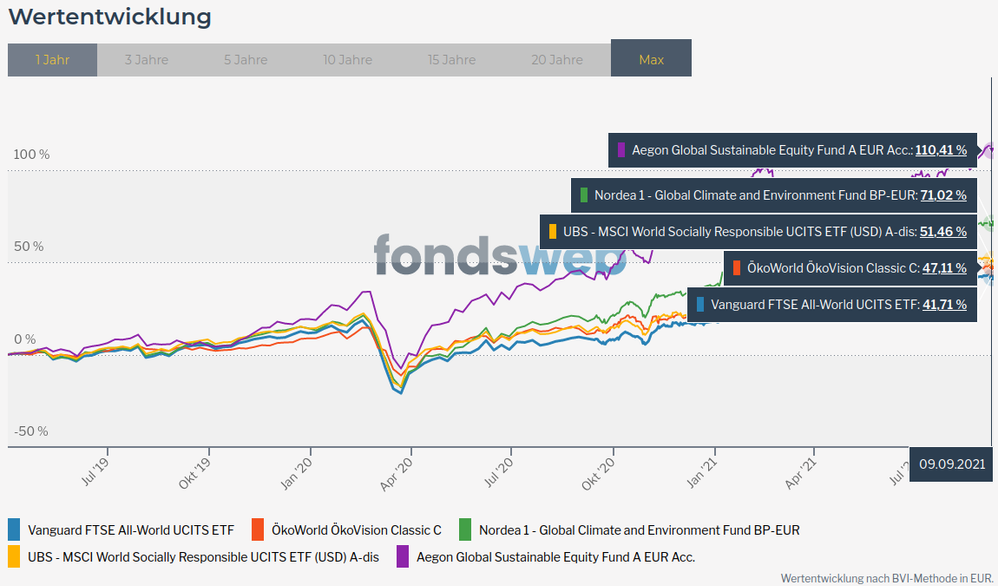Select the 15 Jahre time range
This screenshot has width=998, height=586.
452,60
